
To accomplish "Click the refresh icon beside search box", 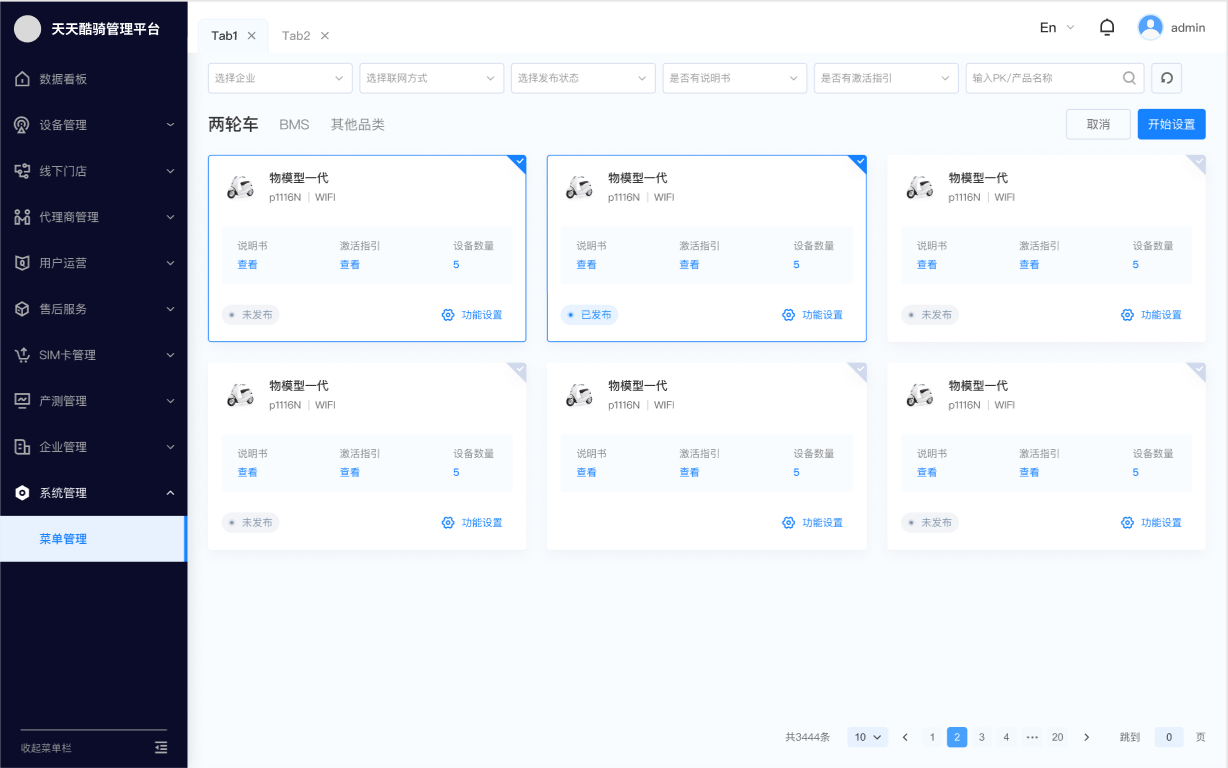I will click(1166, 78).
